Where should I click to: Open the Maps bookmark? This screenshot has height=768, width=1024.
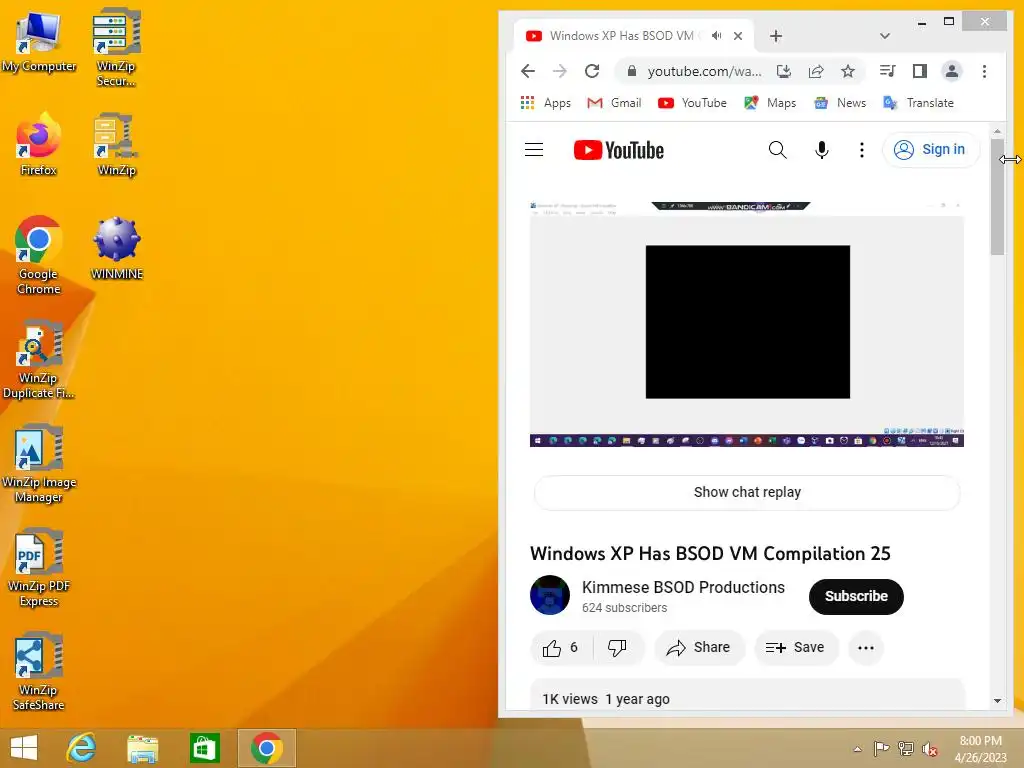(x=770, y=103)
